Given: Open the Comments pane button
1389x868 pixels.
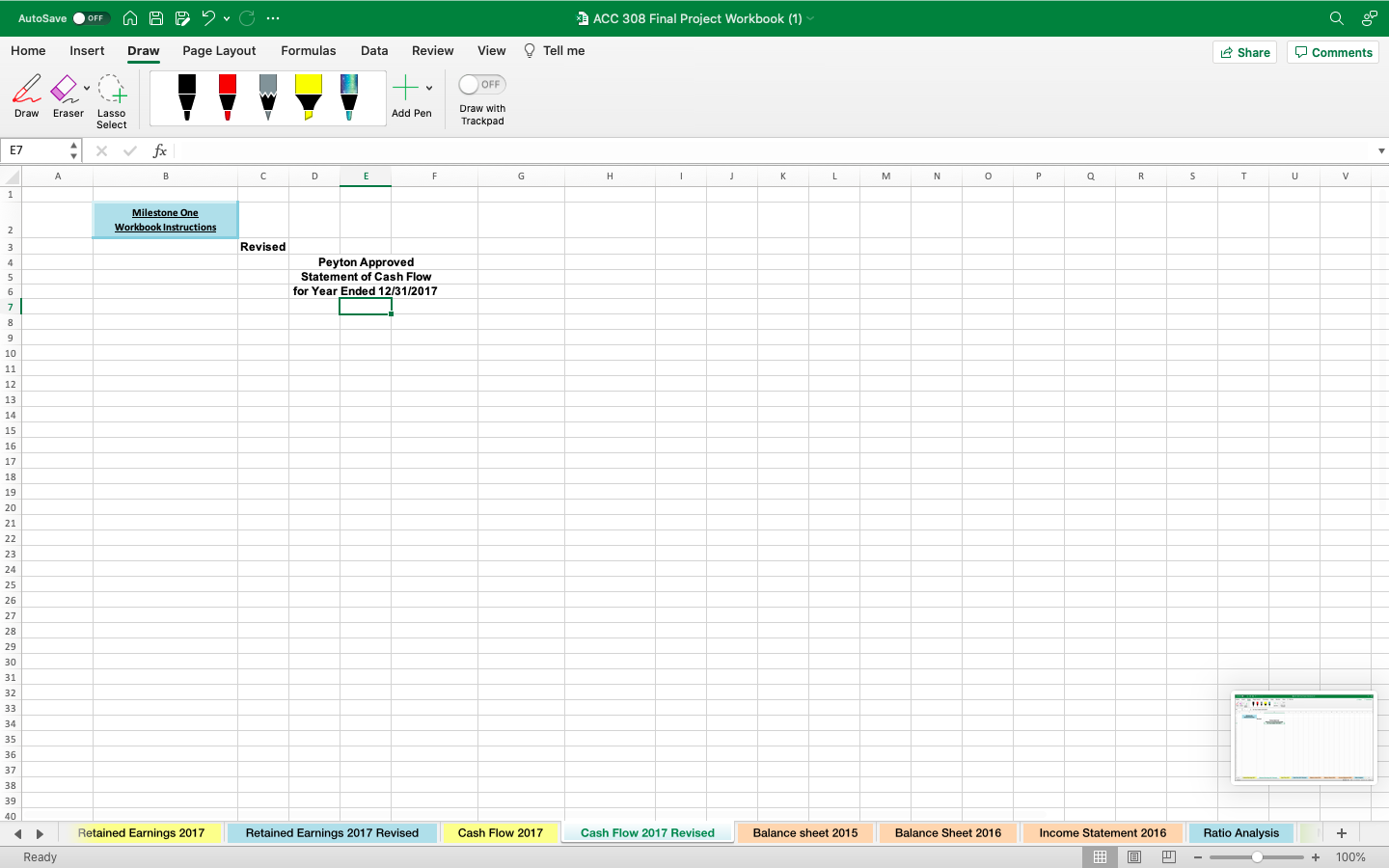Looking at the screenshot, I should (x=1333, y=52).
